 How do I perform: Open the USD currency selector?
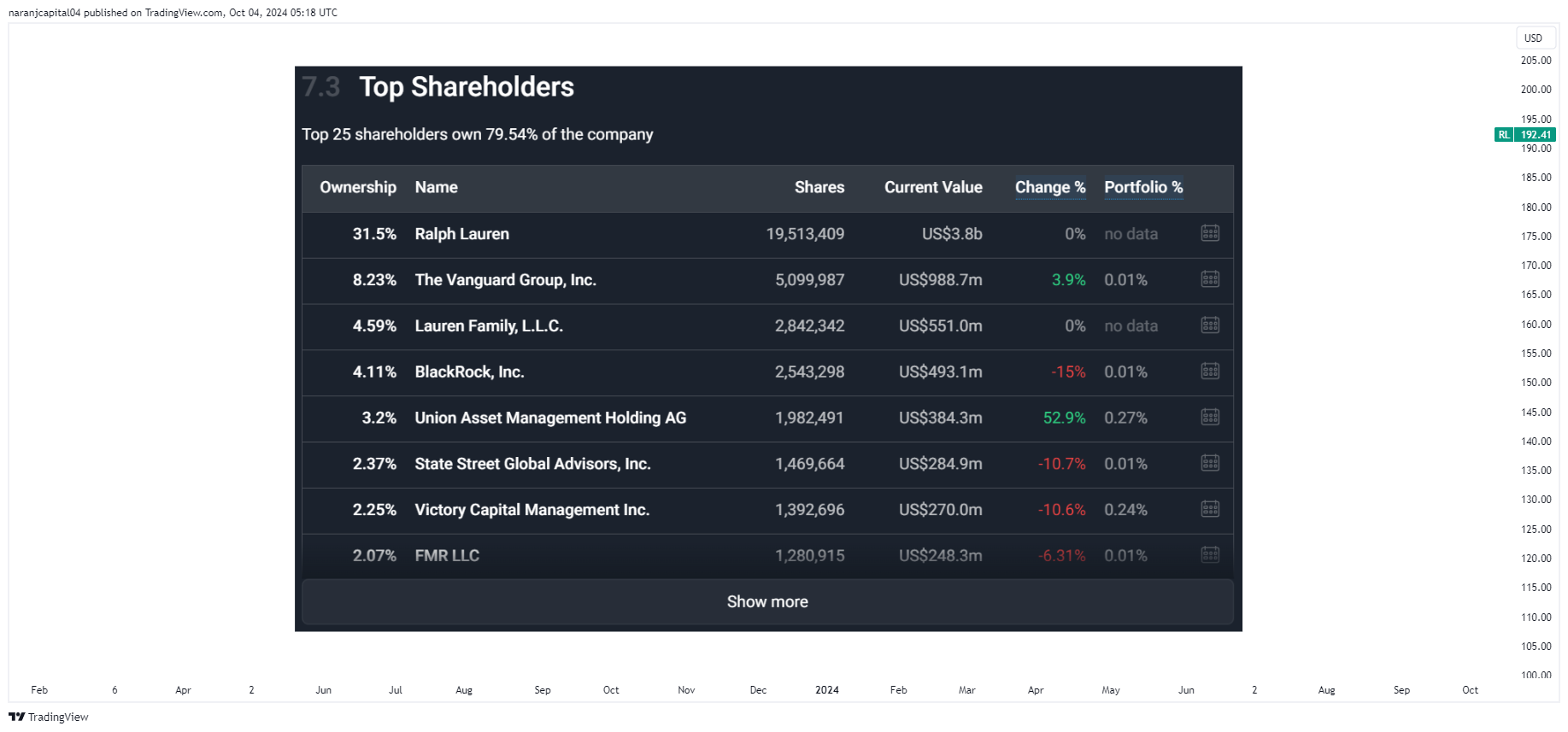(x=1534, y=38)
